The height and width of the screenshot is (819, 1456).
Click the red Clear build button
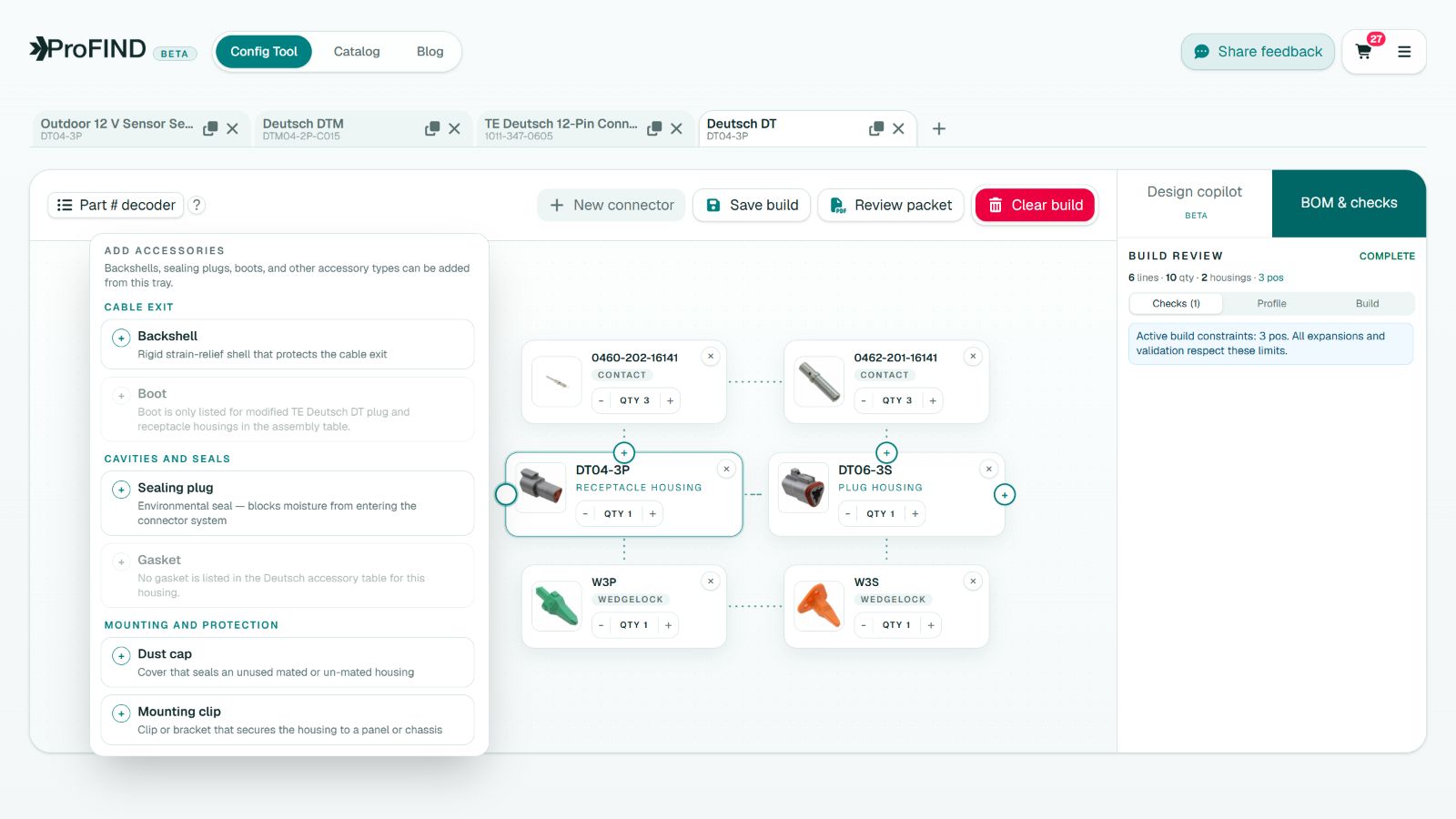pos(1036,205)
